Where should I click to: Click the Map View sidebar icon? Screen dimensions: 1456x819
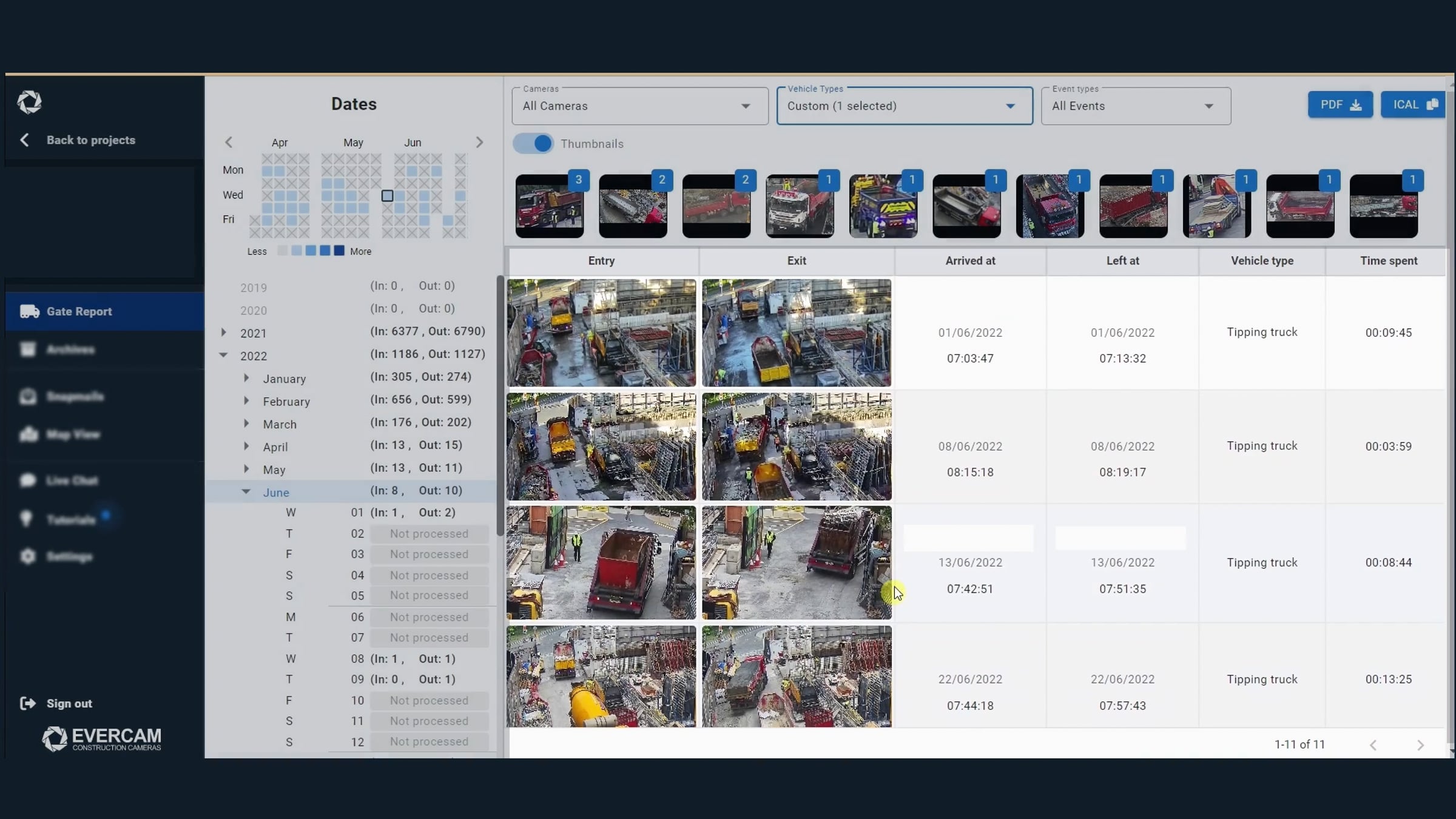(x=28, y=434)
